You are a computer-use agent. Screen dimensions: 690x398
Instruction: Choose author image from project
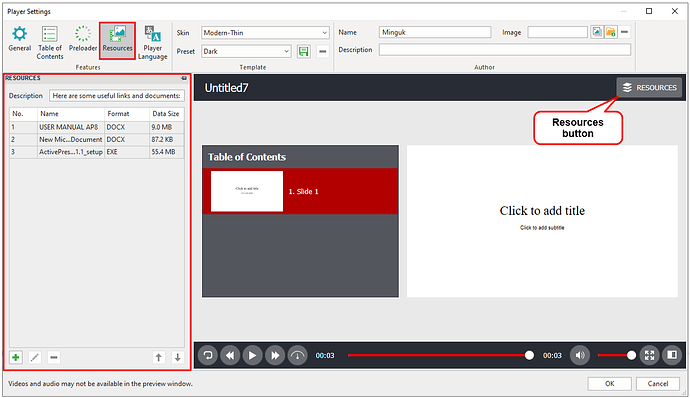coord(597,32)
